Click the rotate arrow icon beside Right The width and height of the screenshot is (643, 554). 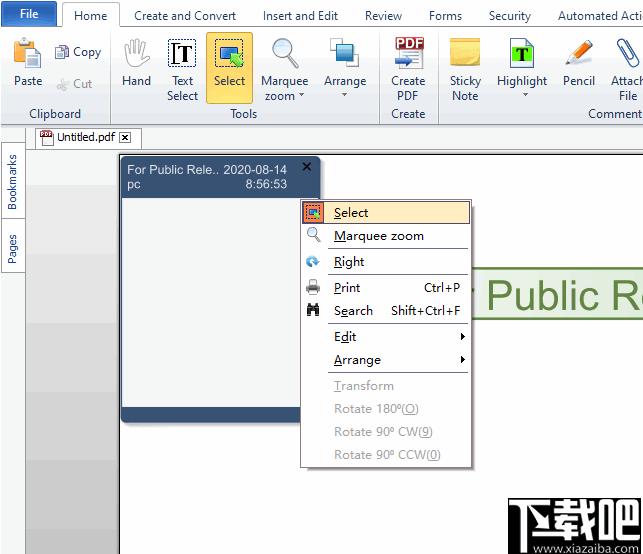313,261
